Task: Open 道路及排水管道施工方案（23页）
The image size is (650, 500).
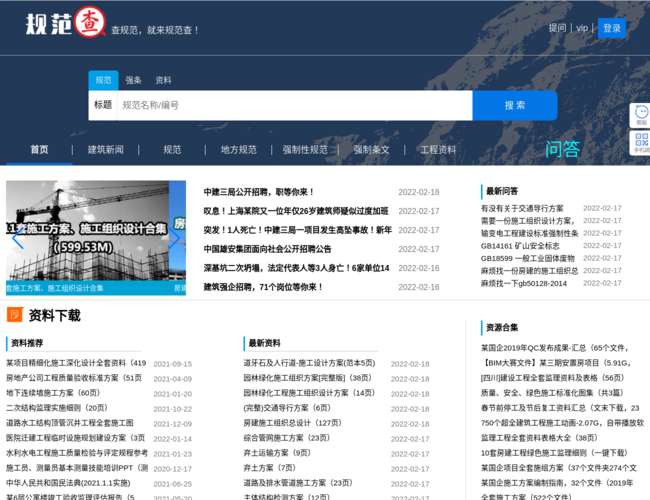Action: 298,483
